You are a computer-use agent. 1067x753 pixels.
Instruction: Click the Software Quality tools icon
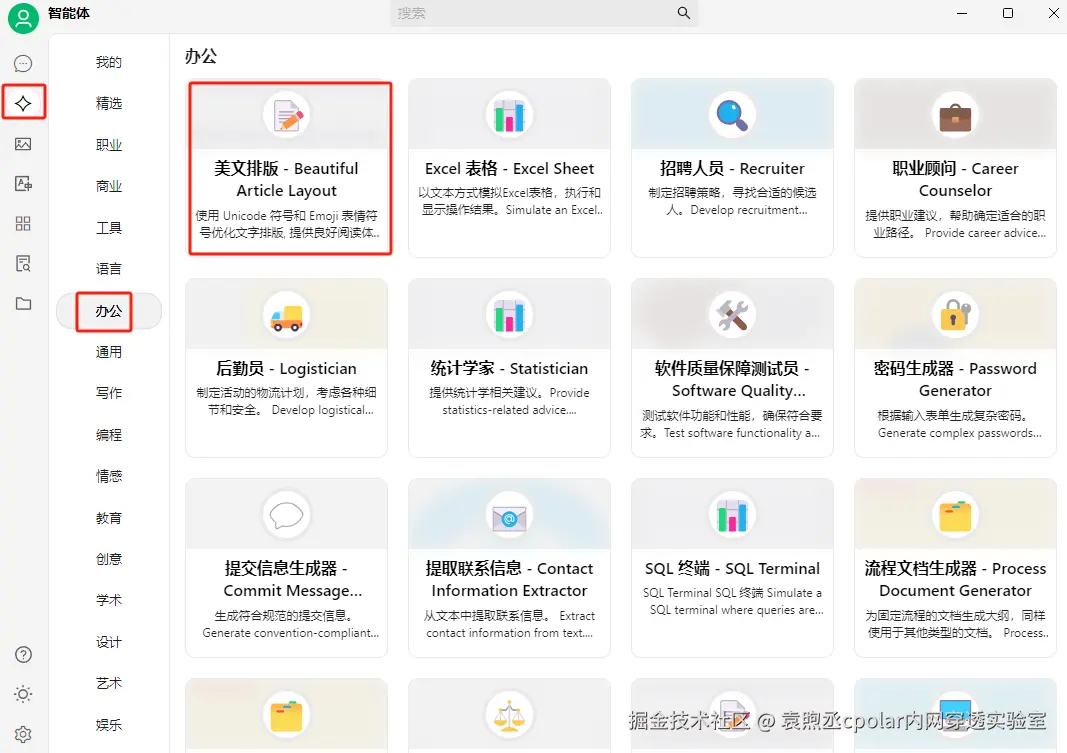coord(732,315)
